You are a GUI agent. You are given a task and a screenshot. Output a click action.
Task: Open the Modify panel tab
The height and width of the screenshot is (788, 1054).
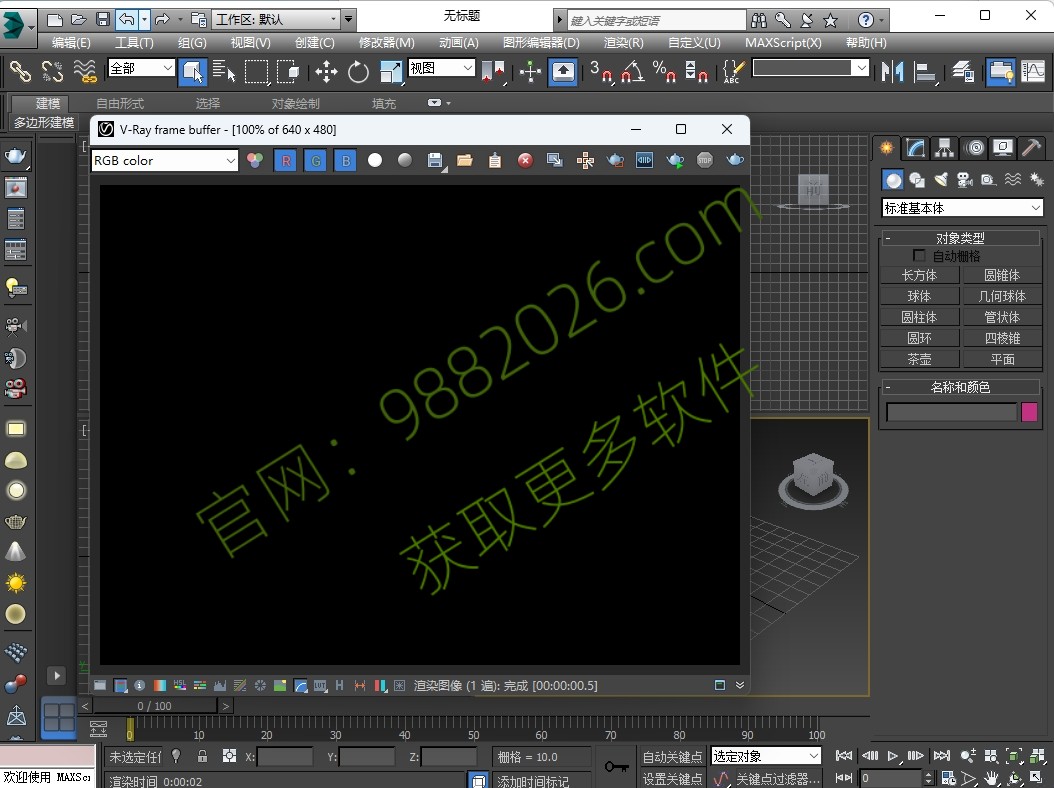point(915,147)
